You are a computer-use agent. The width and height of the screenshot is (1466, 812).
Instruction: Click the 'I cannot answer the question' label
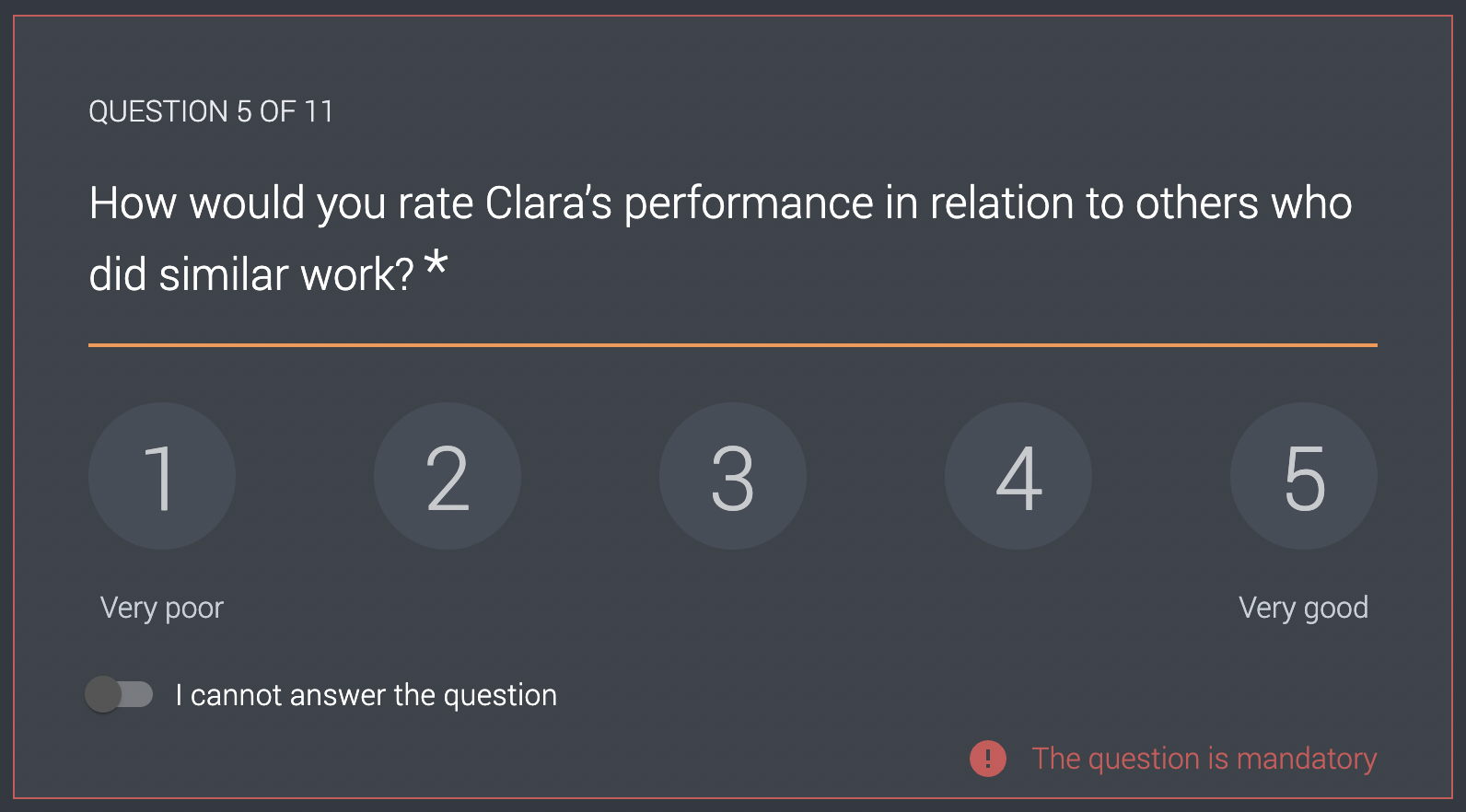[366, 695]
